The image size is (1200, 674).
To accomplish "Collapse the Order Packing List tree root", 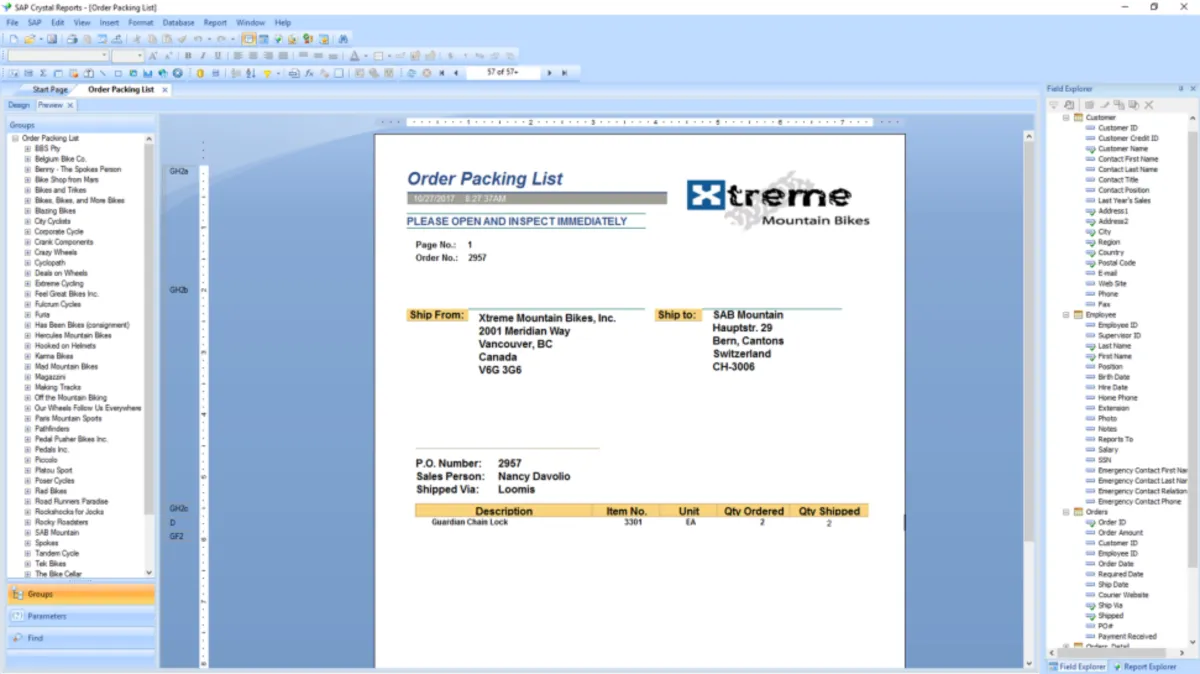I will 15,138.
